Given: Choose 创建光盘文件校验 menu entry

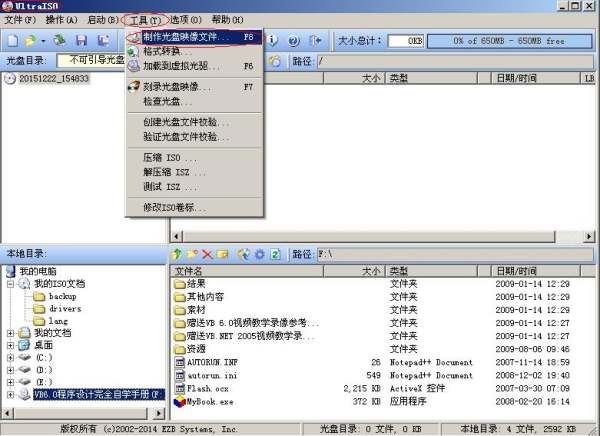Looking at the screenshot, I should (x=195, y=122).
